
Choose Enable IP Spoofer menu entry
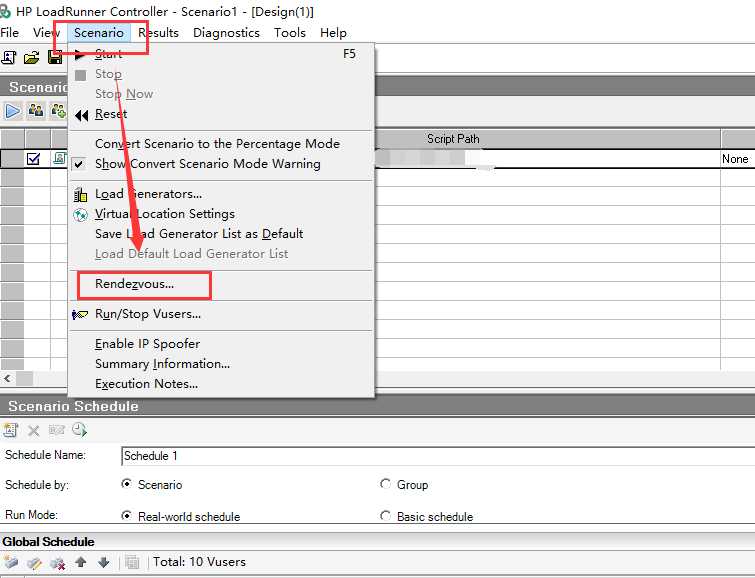coord(221,344)
